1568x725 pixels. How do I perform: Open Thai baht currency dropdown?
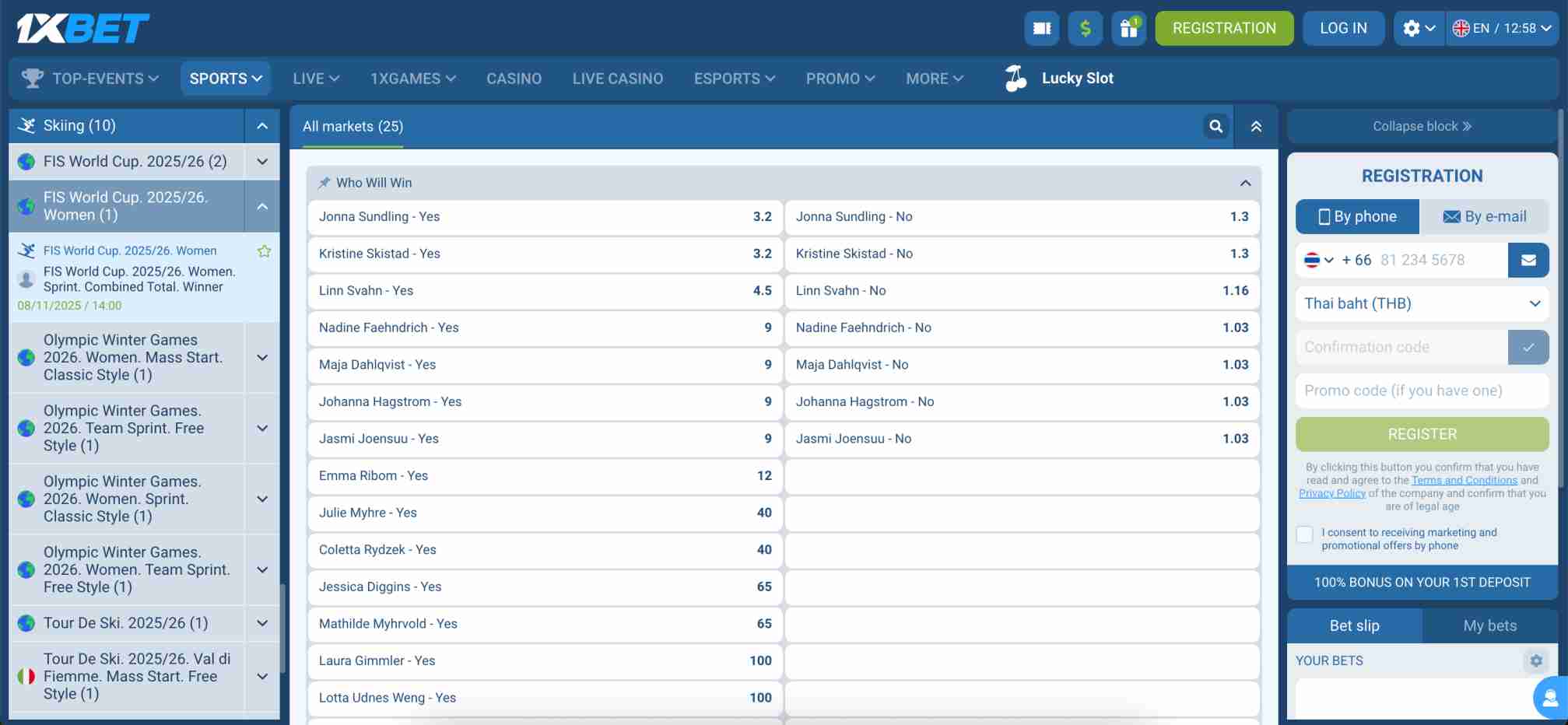click(x=1422, y=303)
